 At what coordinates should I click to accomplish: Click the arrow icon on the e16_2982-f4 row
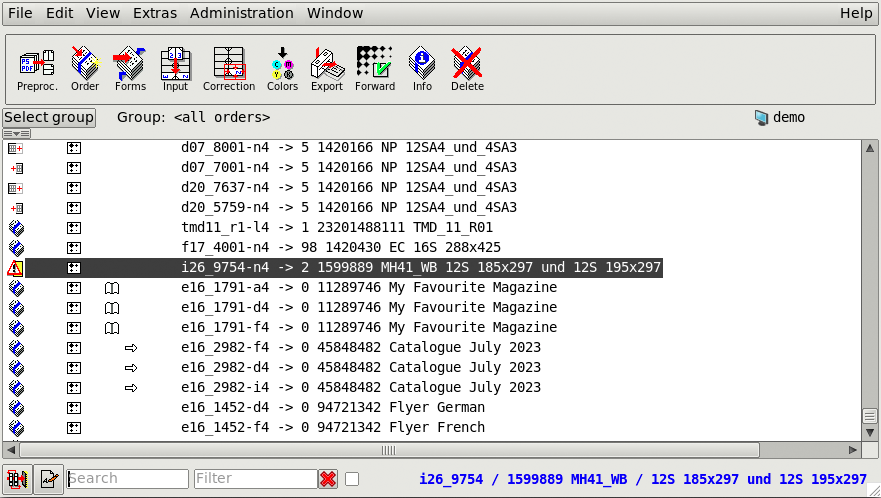coord(131,348)
